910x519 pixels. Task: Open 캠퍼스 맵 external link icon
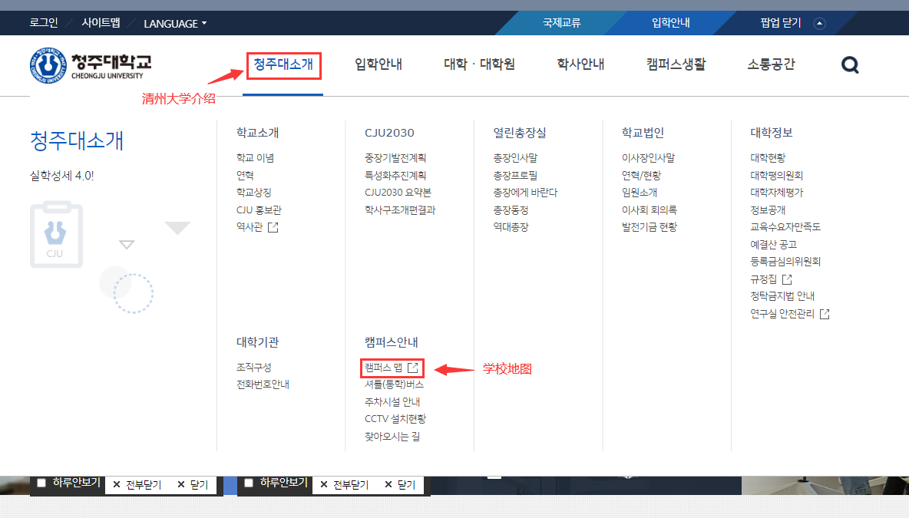[x=413, y=368]
